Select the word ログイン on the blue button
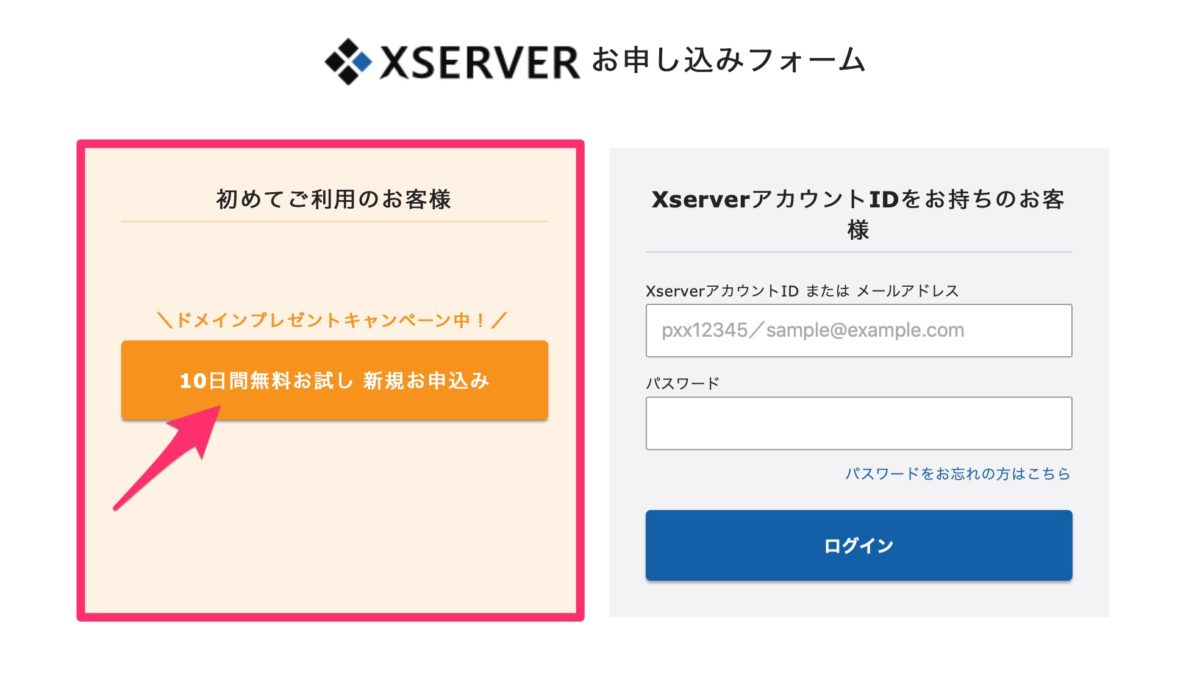 click(x=859, y=546)
